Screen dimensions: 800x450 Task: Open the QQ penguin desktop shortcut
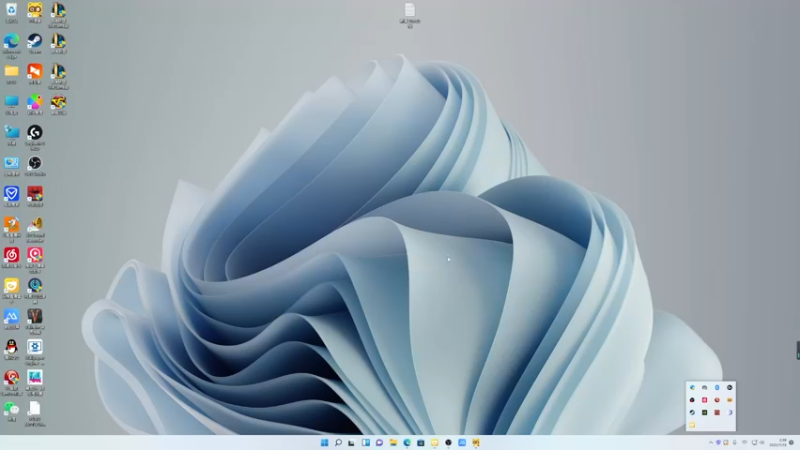11,349
